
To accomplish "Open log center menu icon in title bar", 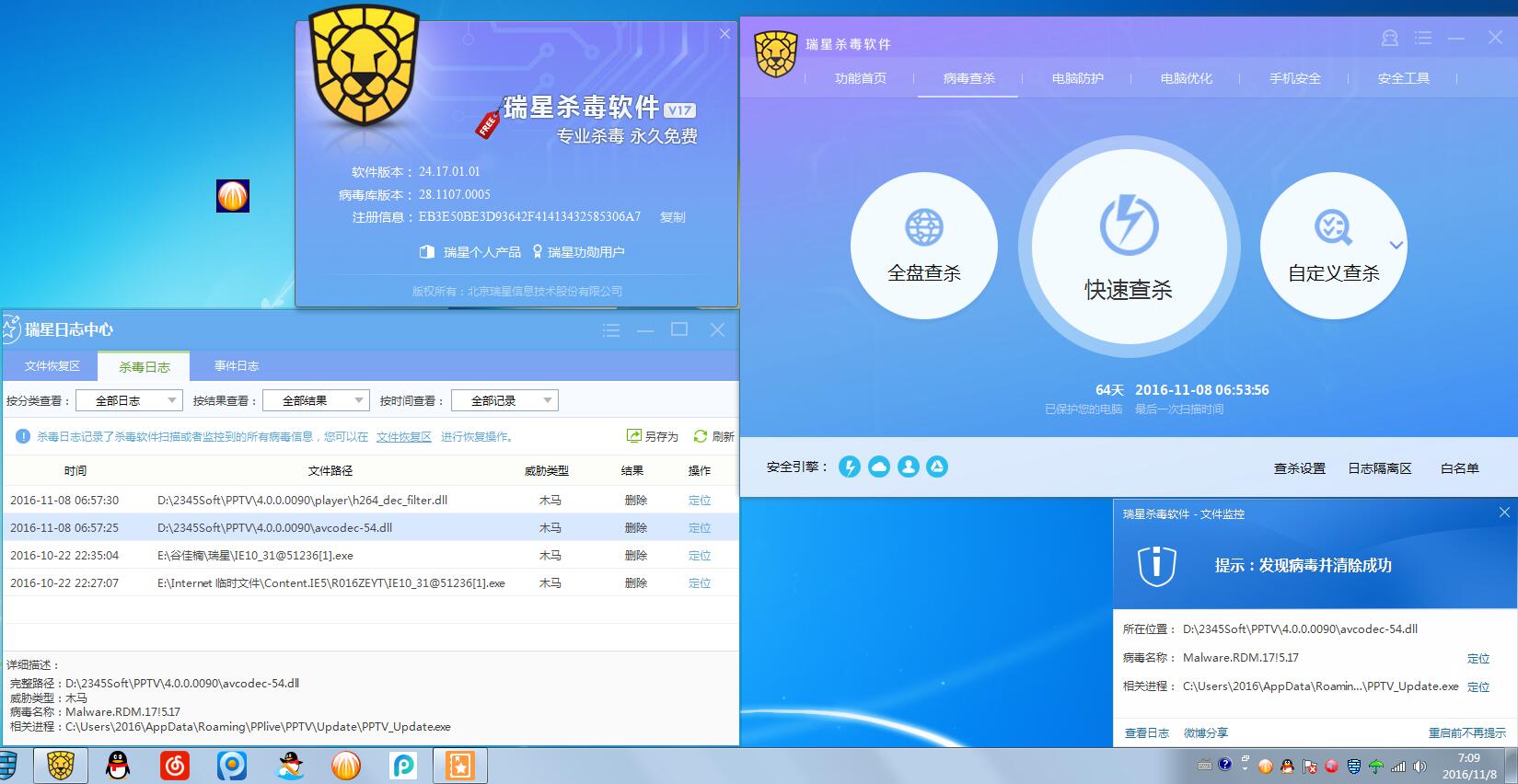I will click(611, 330).
